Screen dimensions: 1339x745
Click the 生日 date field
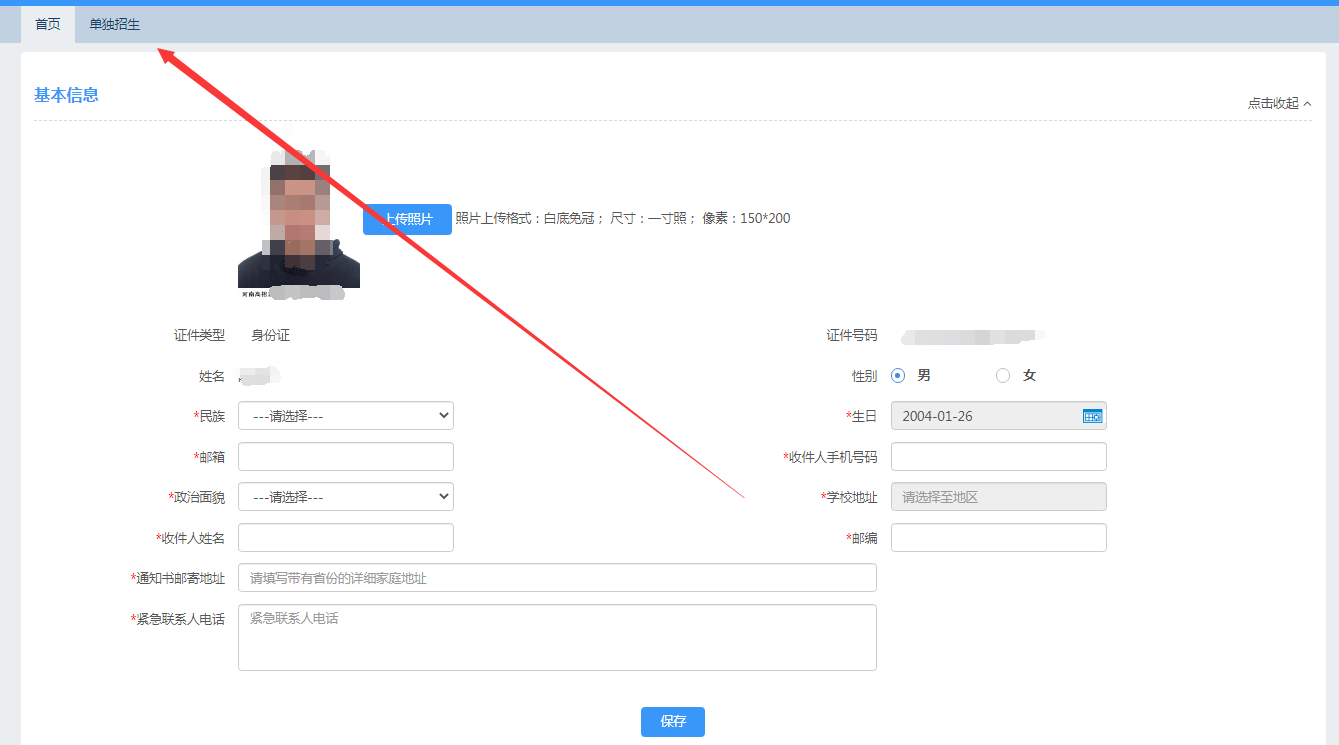tap(985, 416)
